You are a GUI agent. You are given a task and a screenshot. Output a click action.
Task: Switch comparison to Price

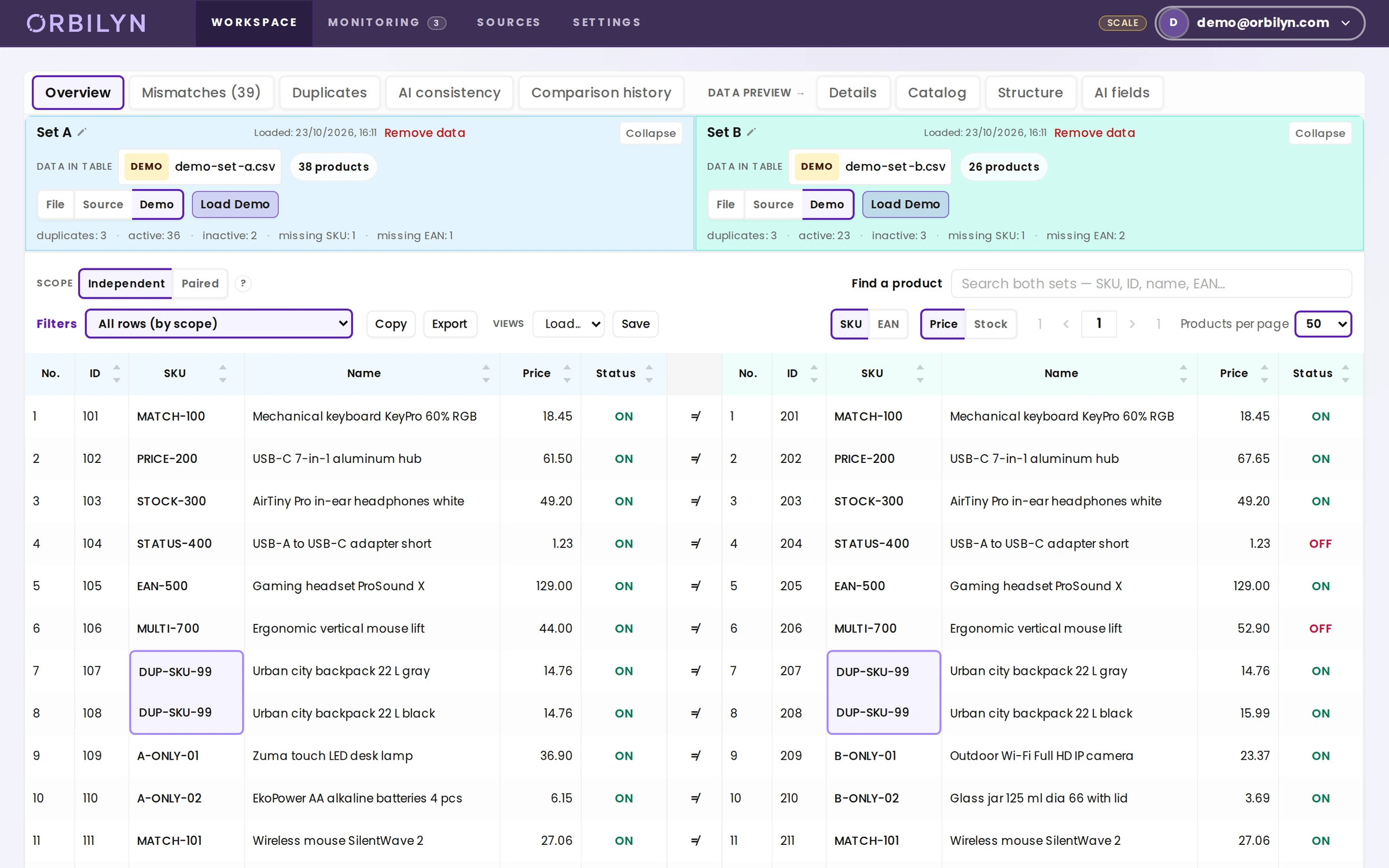pos(943,324)
